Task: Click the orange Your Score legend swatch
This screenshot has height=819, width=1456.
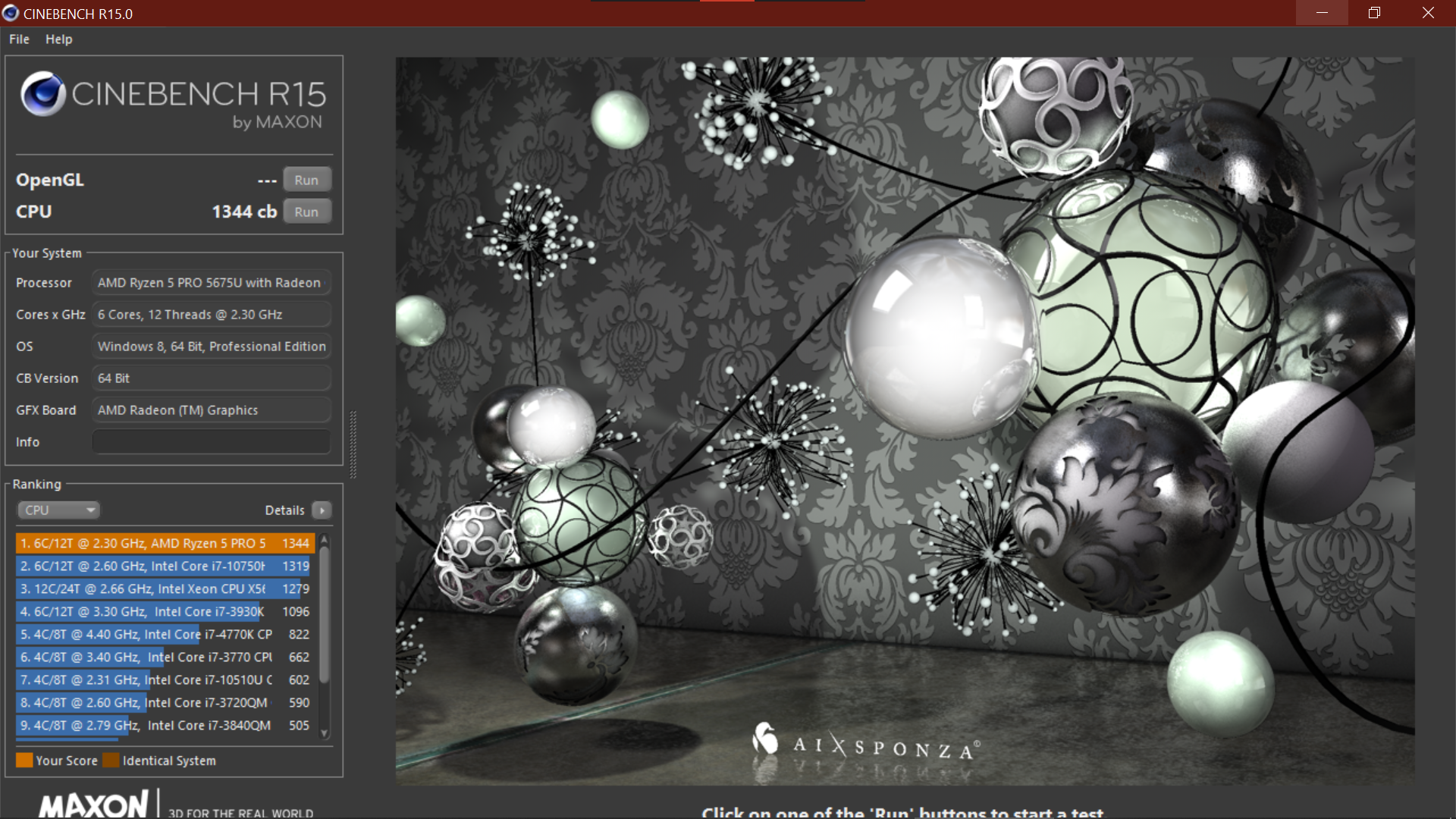Action: pos(24,761)
